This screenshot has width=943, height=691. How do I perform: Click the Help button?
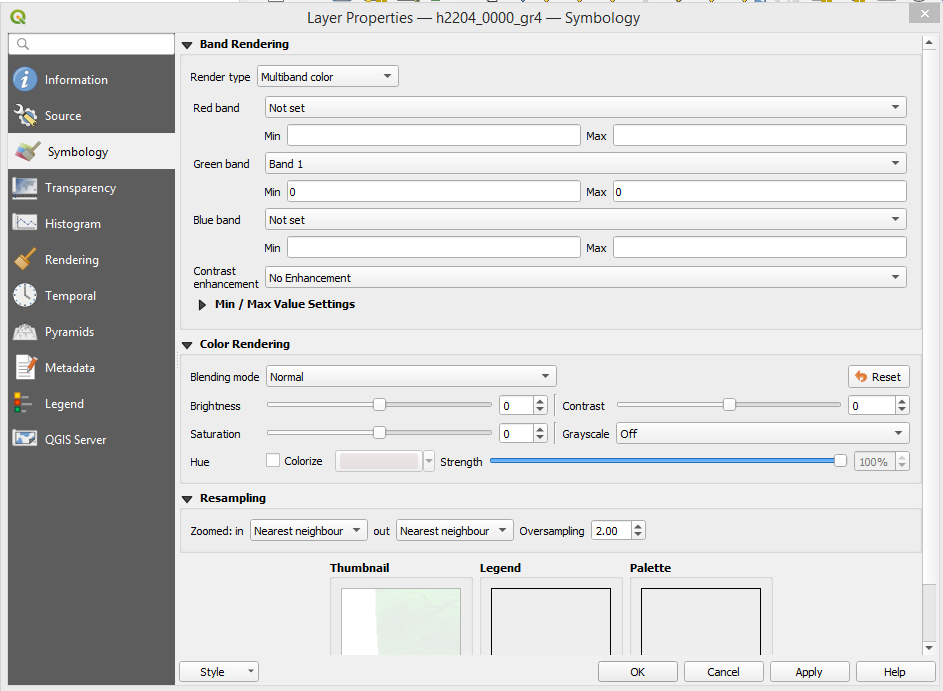pyautogui.click(x=895, y=672)
